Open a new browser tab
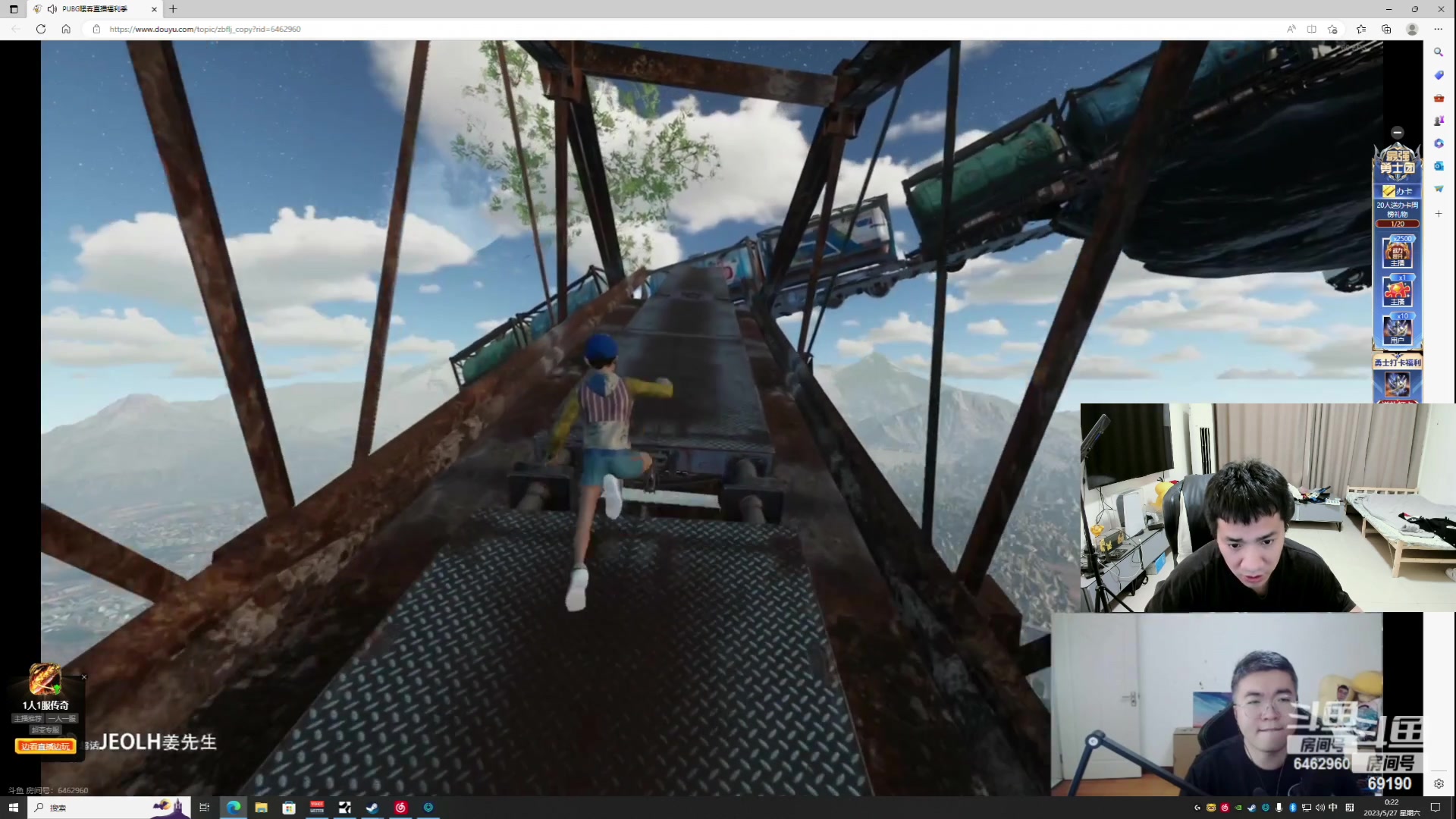1456x819 pixels. click(x=173, y=9)
